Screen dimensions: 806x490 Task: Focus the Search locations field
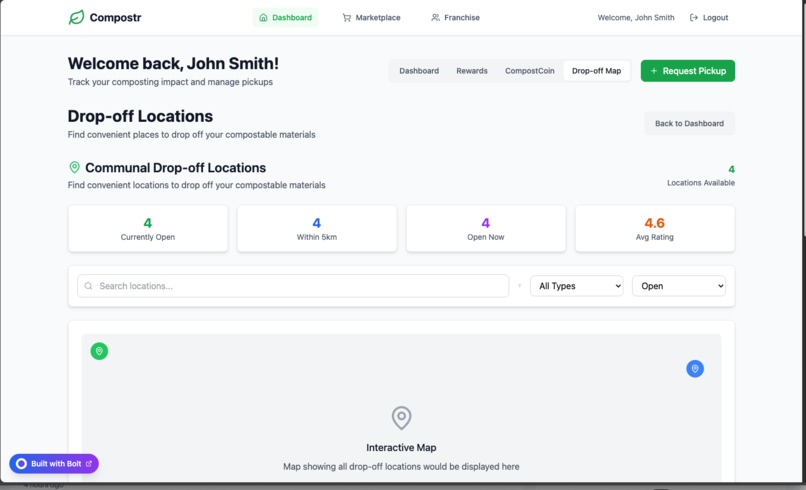293,286
